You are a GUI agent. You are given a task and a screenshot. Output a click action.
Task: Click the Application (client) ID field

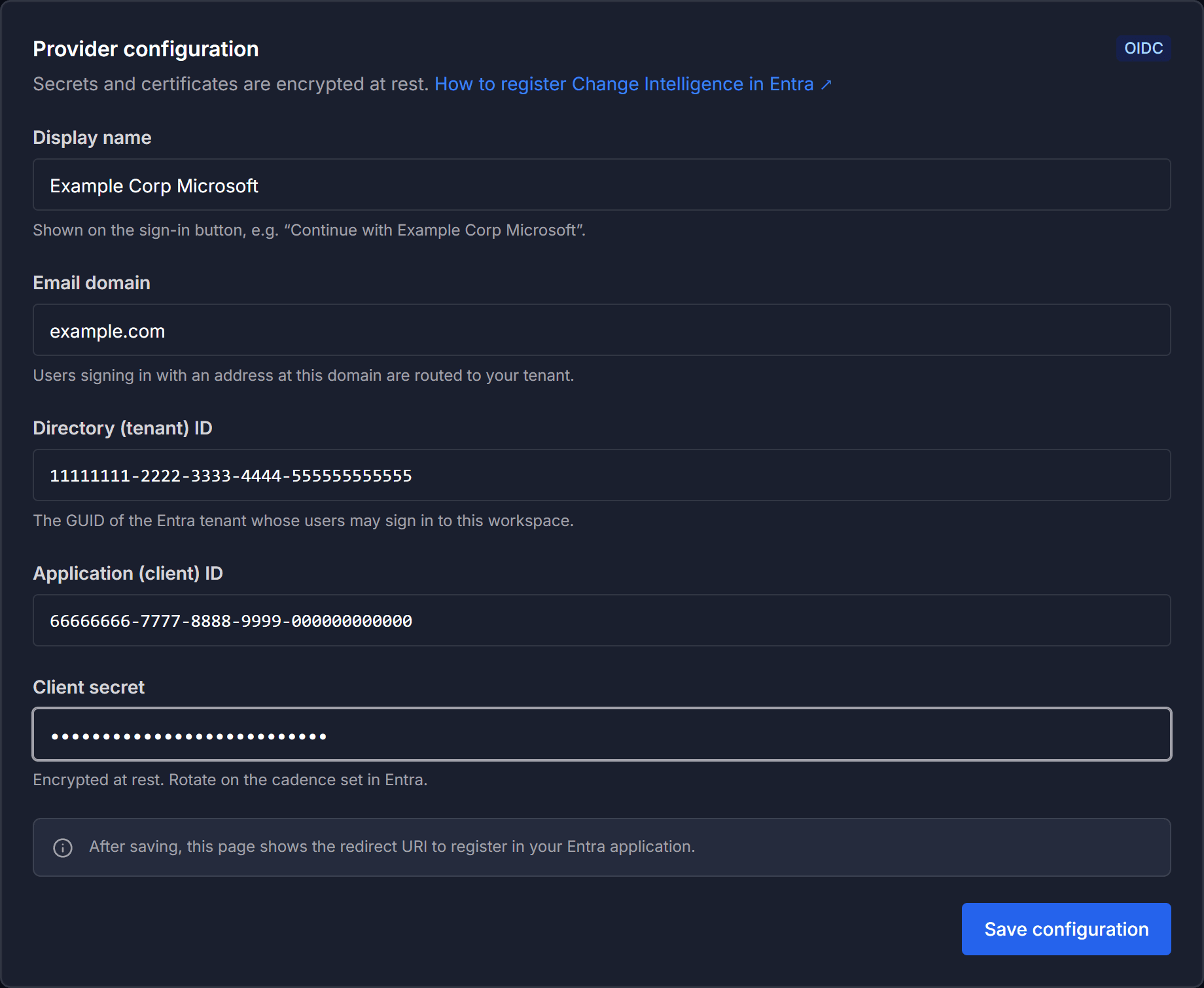pyautogui.click(x=601, y=620)
